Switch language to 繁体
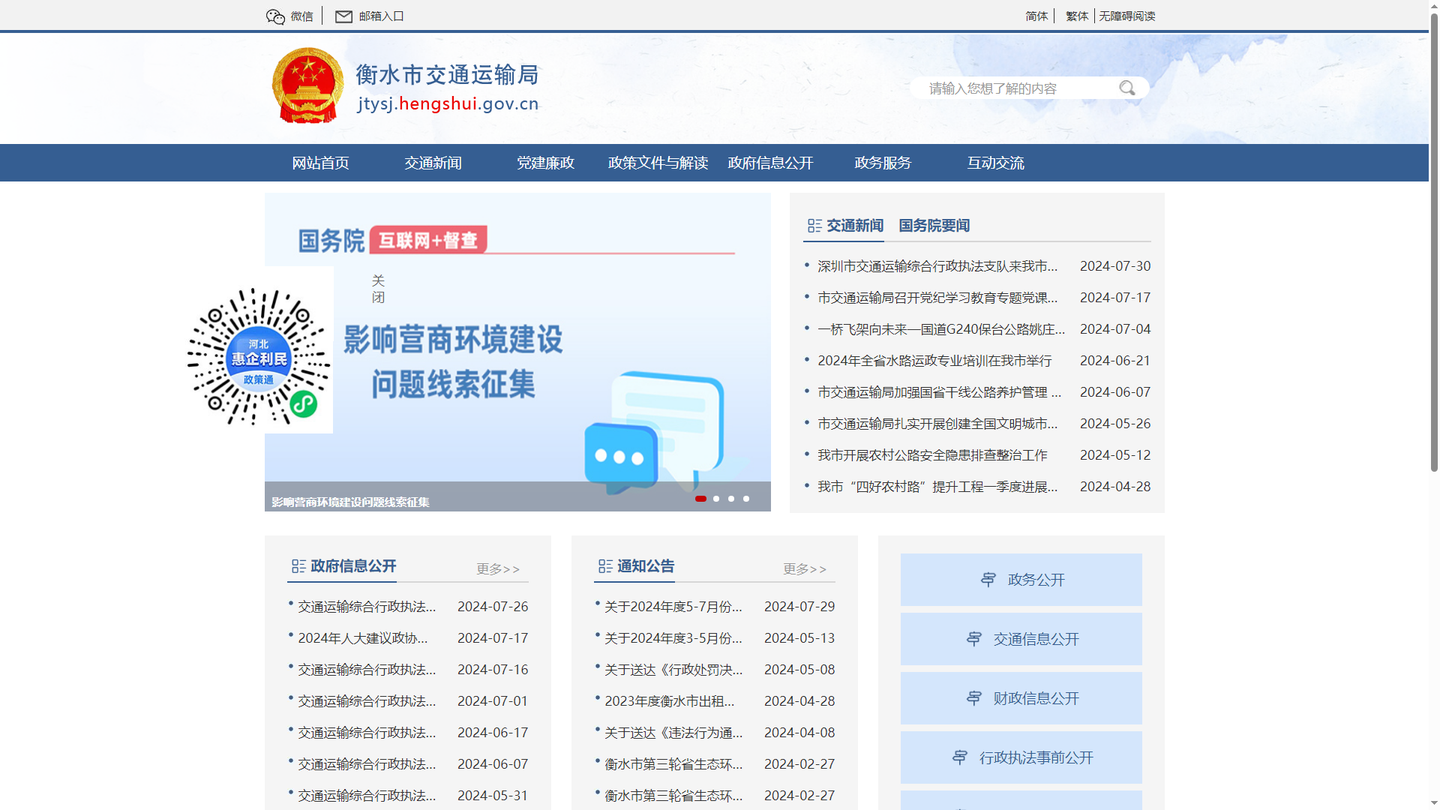The image size is (1440, 810). [1077, 16]
